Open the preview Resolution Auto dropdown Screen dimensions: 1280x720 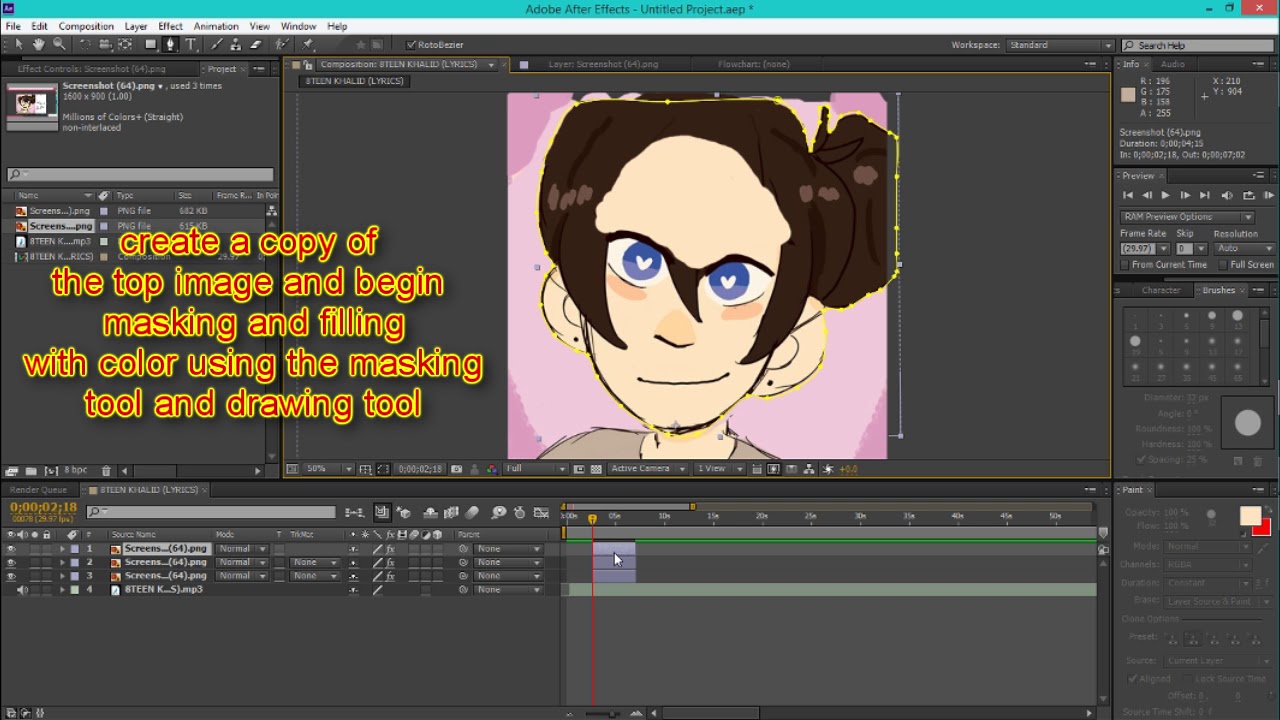[1244, 248]
